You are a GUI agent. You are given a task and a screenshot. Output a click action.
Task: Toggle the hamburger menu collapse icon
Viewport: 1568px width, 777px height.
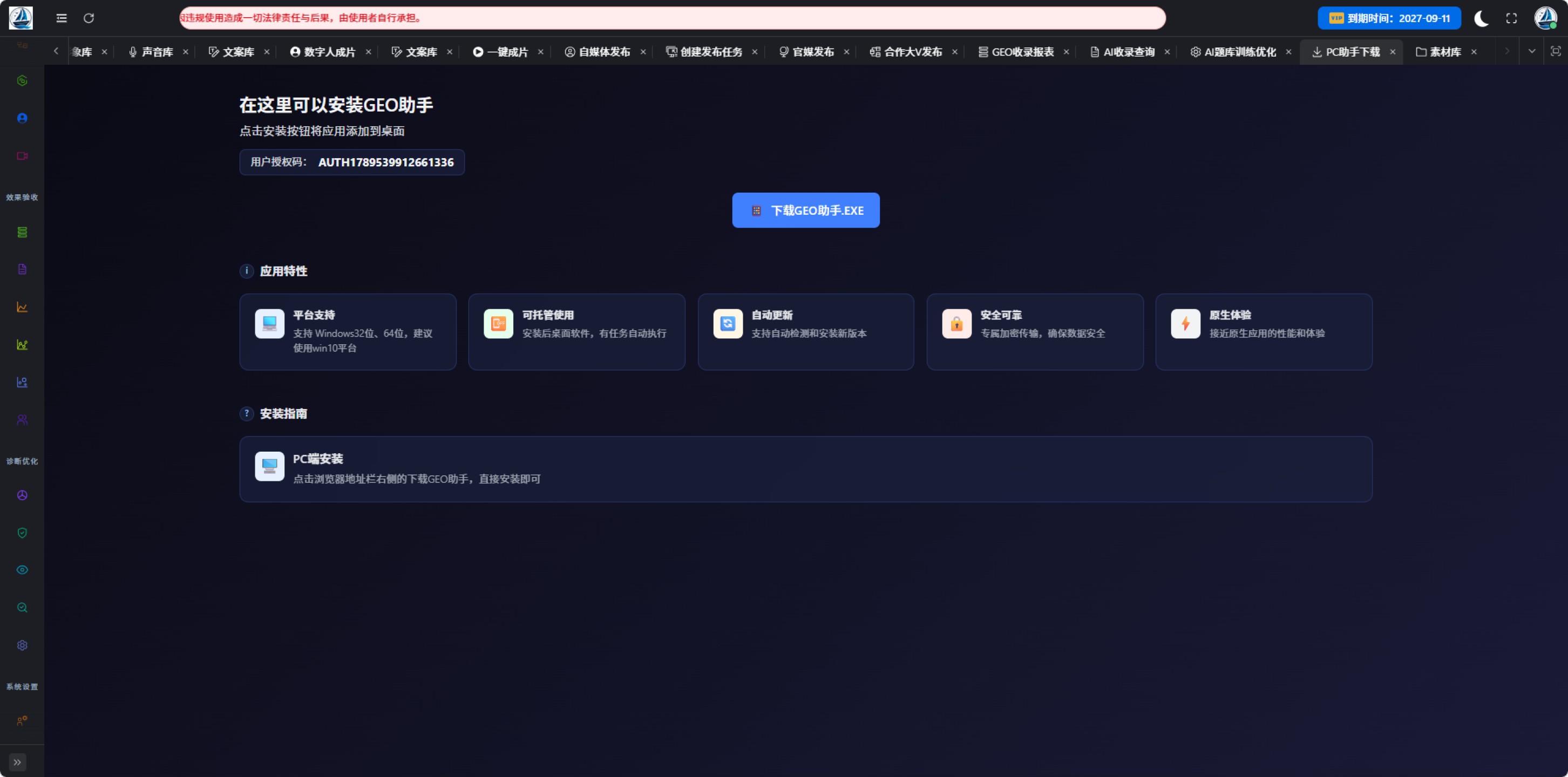tap(62, 18)
